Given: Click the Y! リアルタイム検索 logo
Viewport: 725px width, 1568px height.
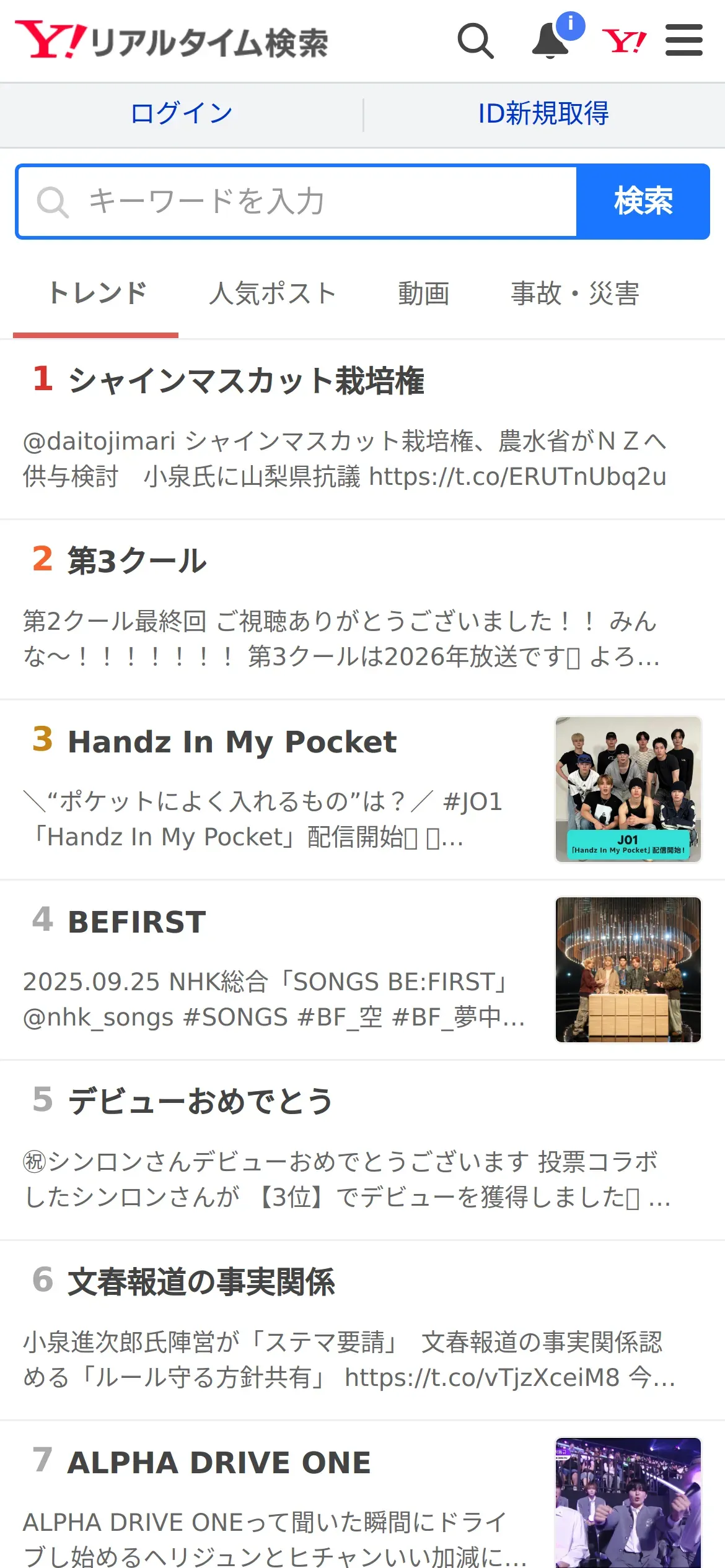Looking at the screenshot, I should coord(172,41).
